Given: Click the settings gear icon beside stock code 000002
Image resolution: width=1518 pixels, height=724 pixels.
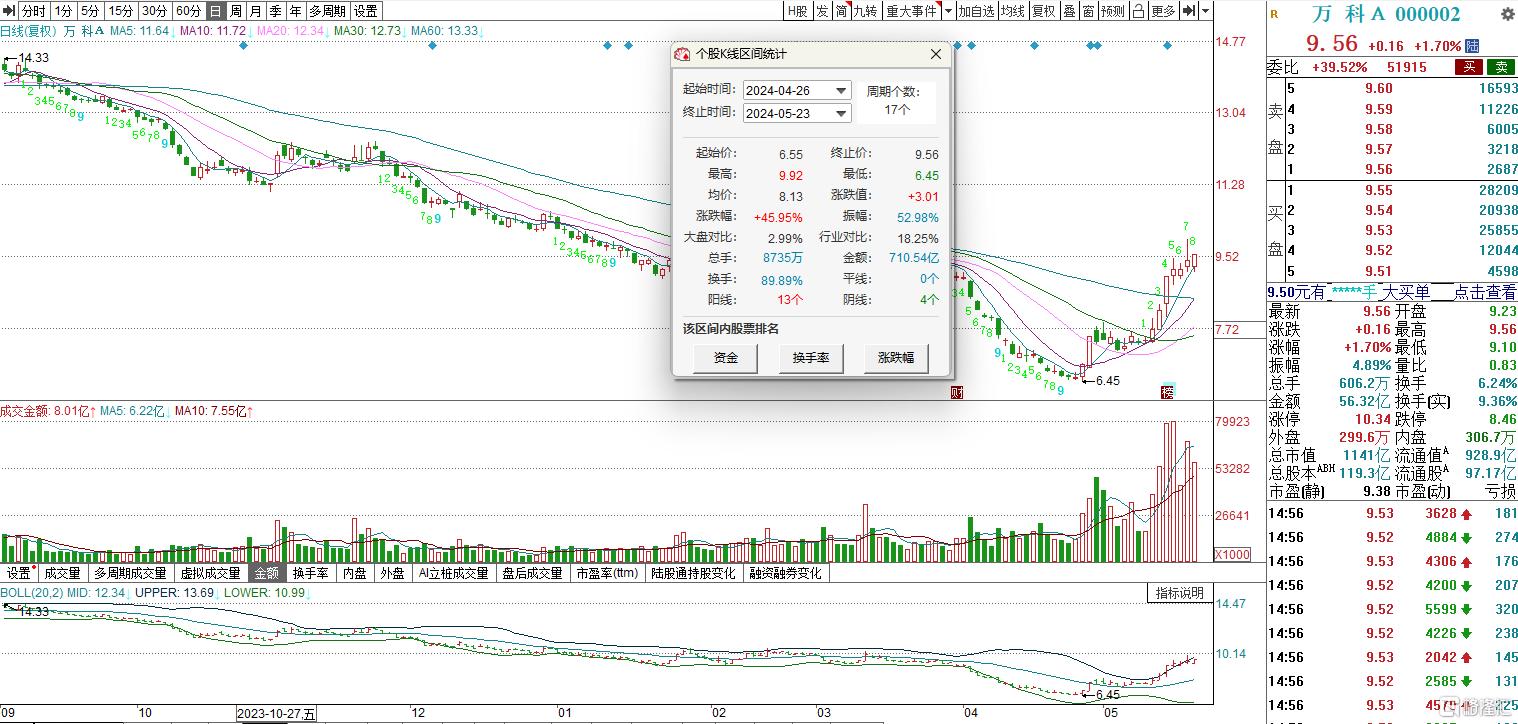Looking at the screenshot, I should (x=1508, y=15).
